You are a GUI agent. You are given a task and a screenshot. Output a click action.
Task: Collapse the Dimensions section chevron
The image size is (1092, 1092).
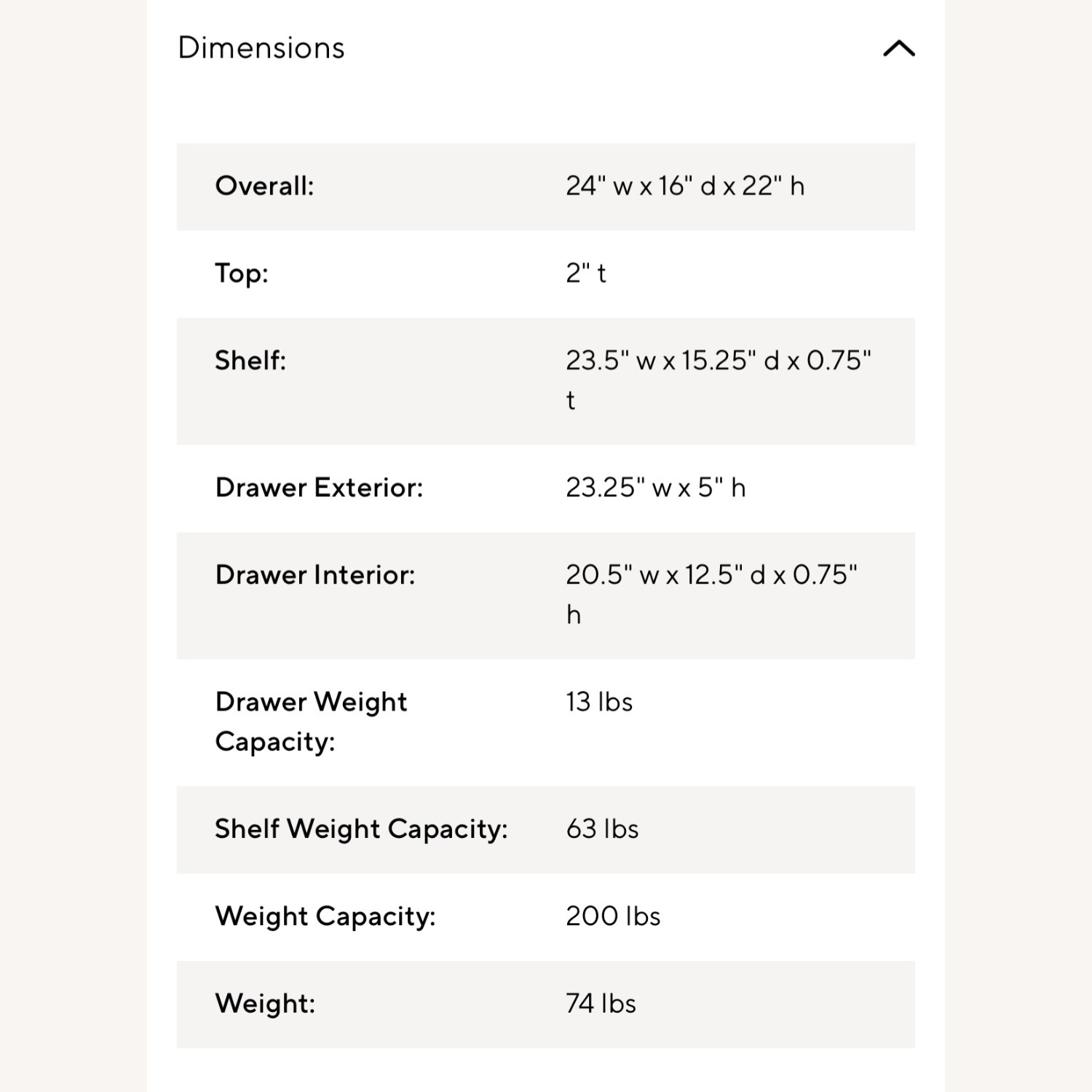898,49
